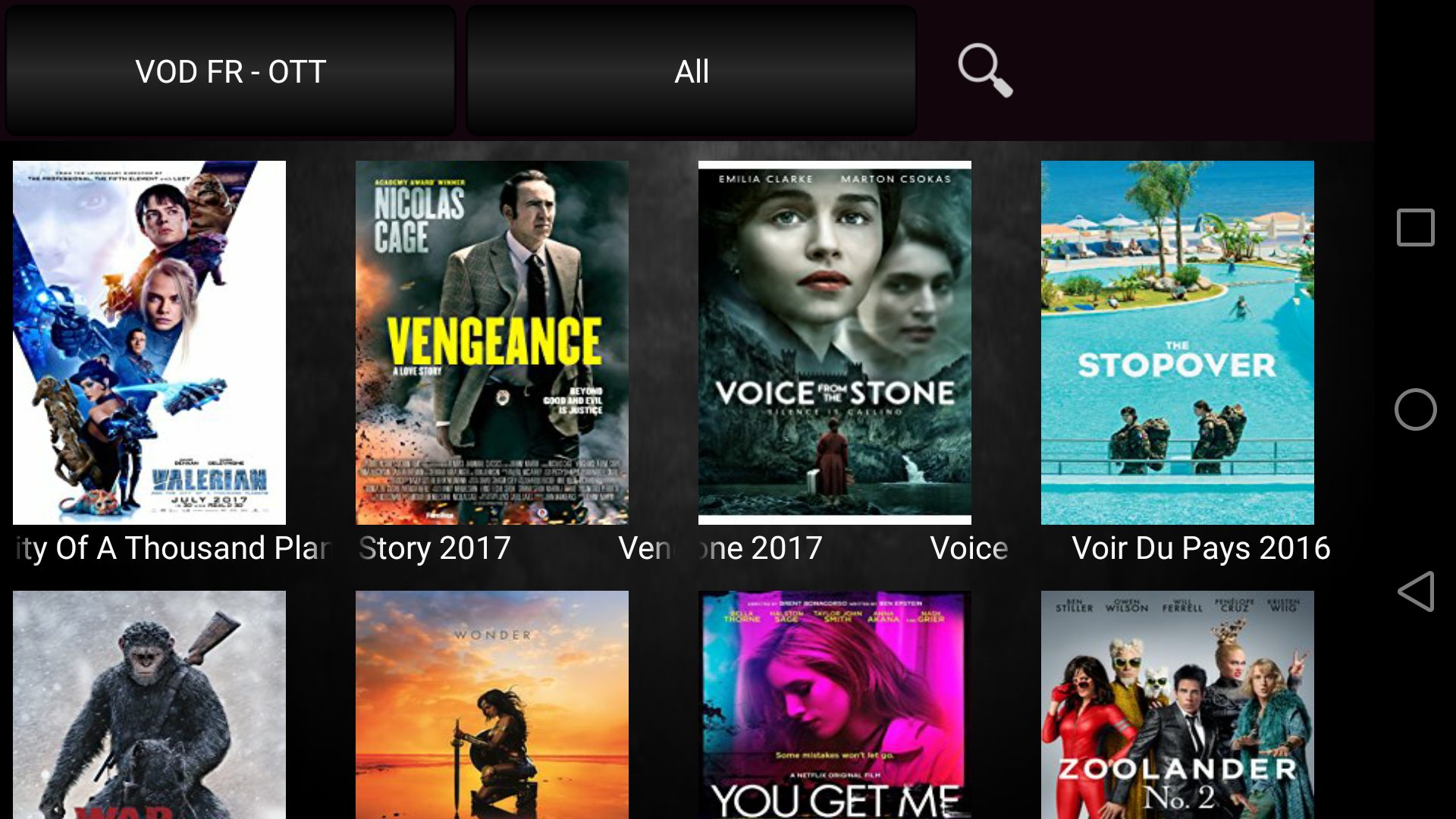Click the City Of A Thousand Planets title text
The height and width of the screenshot is (819, 1456).
(173, 548)
